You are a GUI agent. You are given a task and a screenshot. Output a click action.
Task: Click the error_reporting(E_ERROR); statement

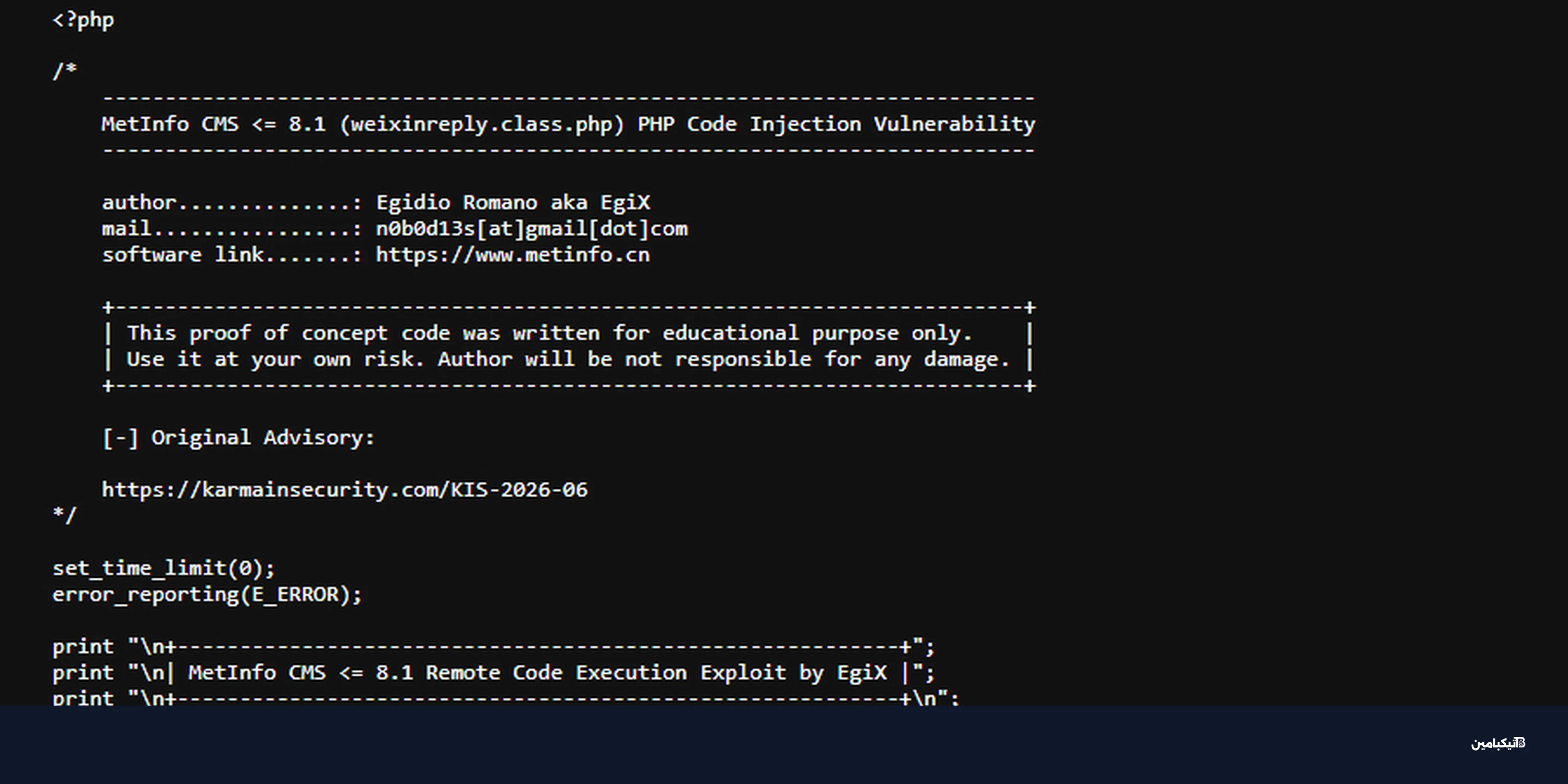[207, 595]
